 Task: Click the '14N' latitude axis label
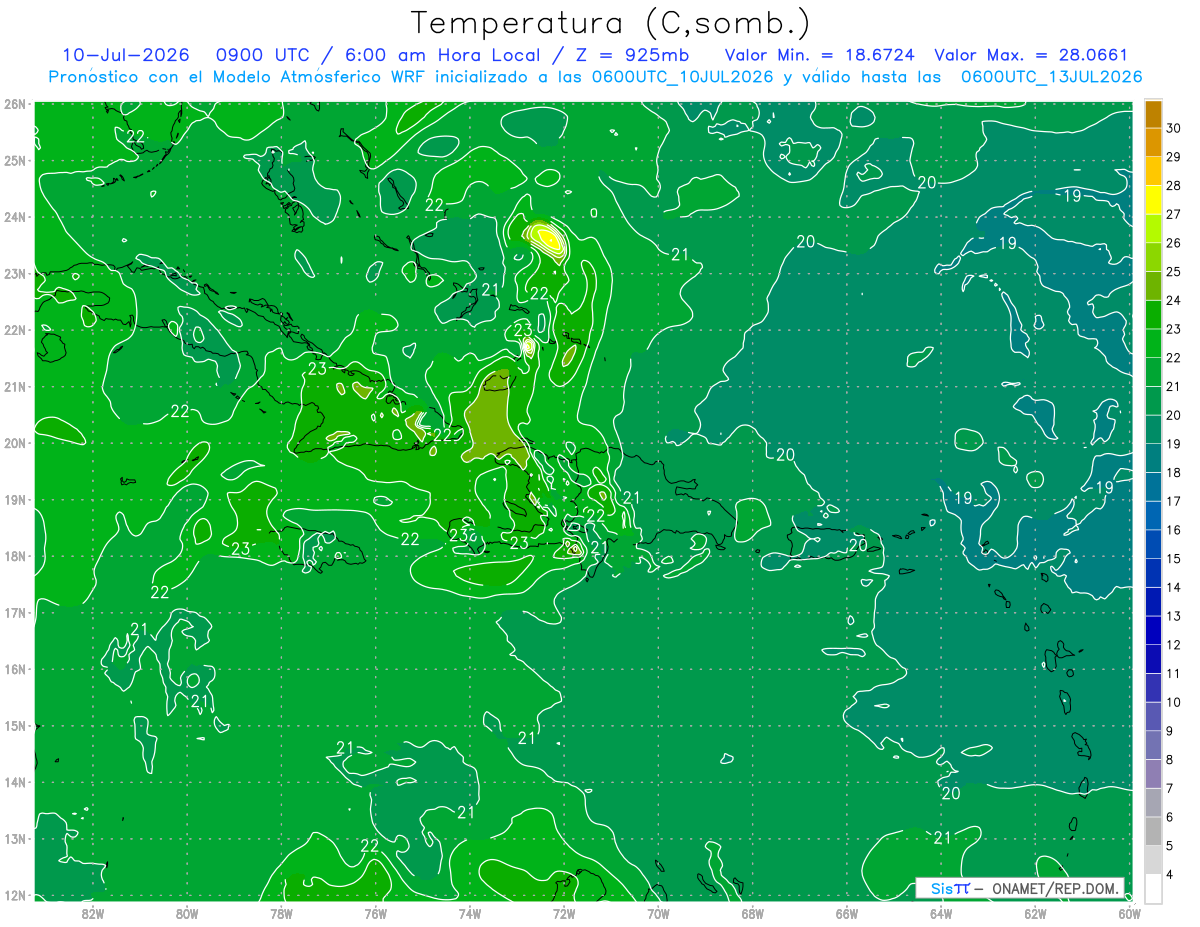pos(15,782)
